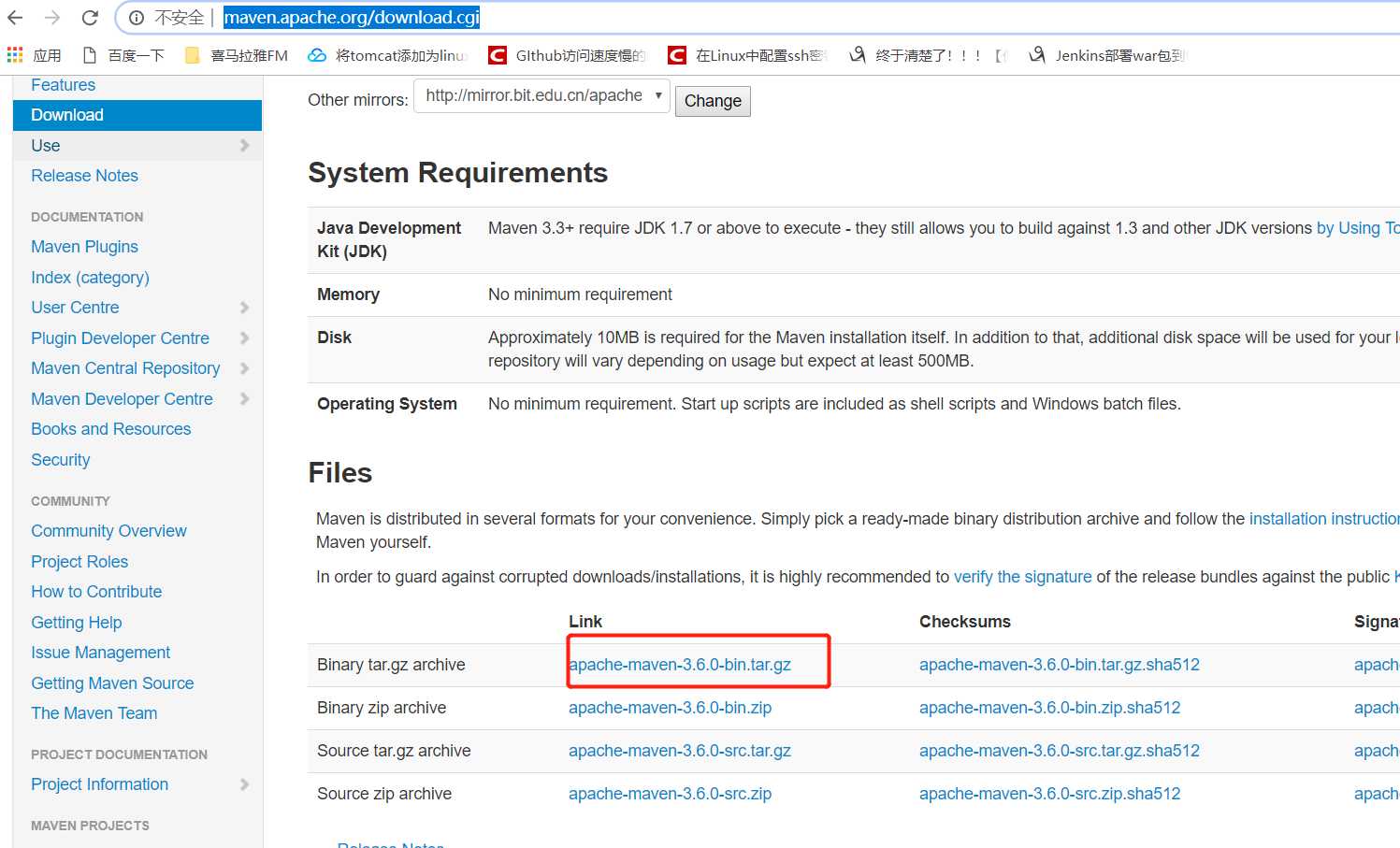Open the apps grid bookmark icon

tap(15, 55)
